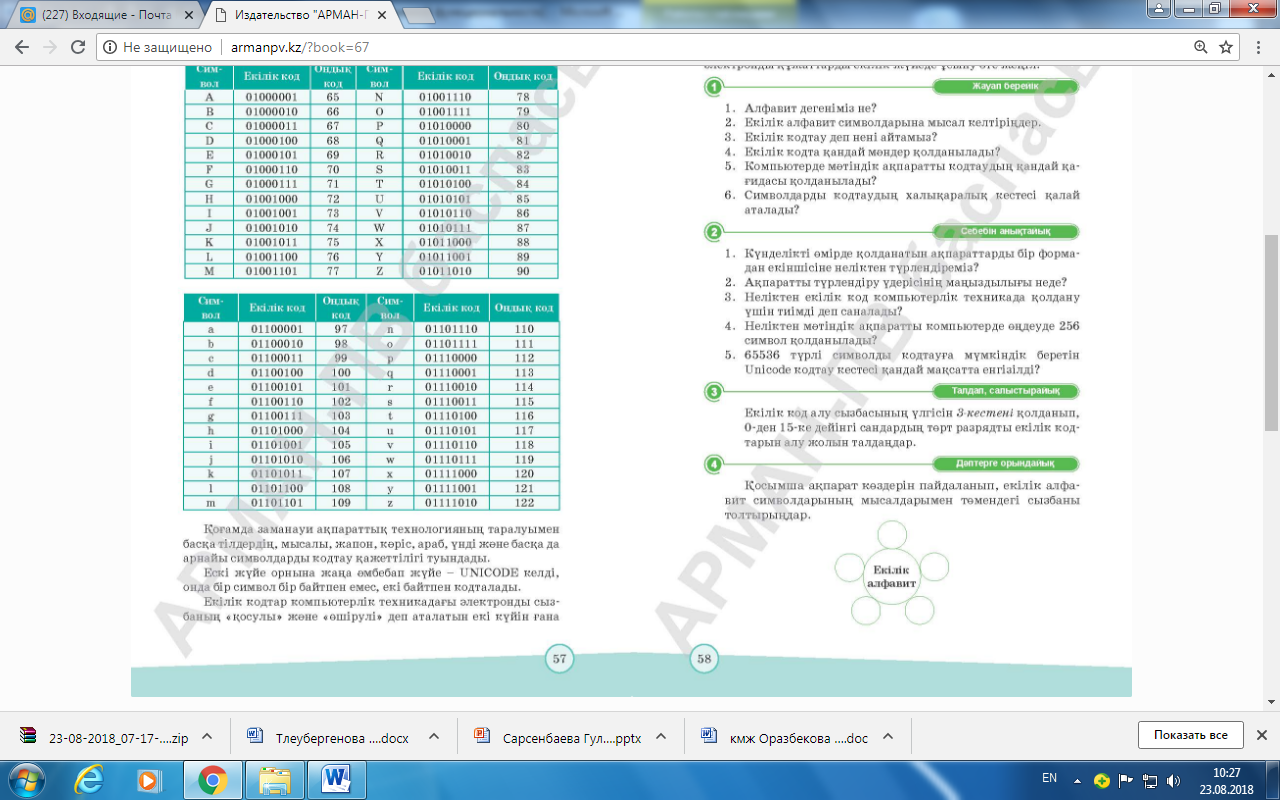Image resolution: width=1280 pixels, height=800 pixels.
Task: Expand options for the Тлеубергенова docx download
Action: pyautogui.click(x=434, y=736)
